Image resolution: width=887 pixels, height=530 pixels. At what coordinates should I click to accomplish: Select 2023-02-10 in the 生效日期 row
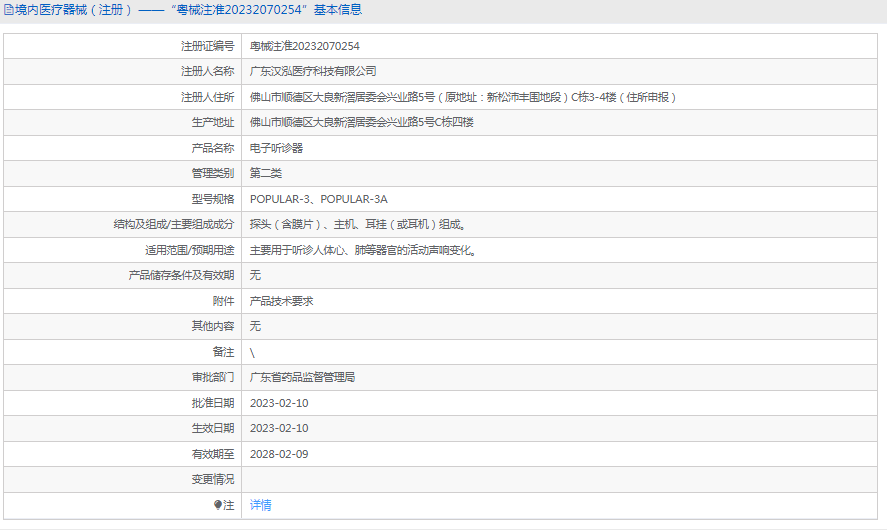tap(279, 428)
